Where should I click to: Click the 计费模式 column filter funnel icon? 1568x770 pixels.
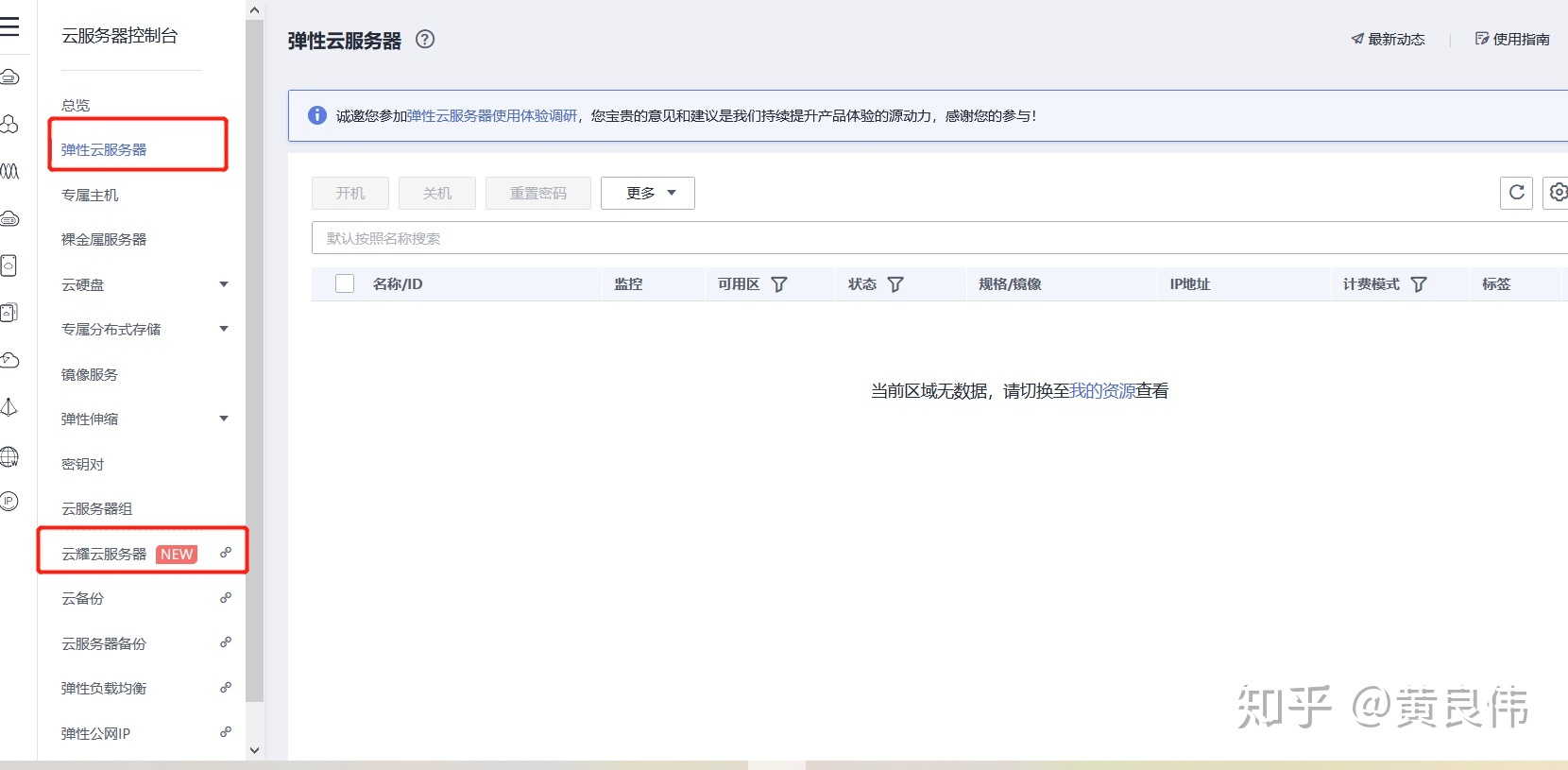pyautogui.click(x=1419, y=284)
